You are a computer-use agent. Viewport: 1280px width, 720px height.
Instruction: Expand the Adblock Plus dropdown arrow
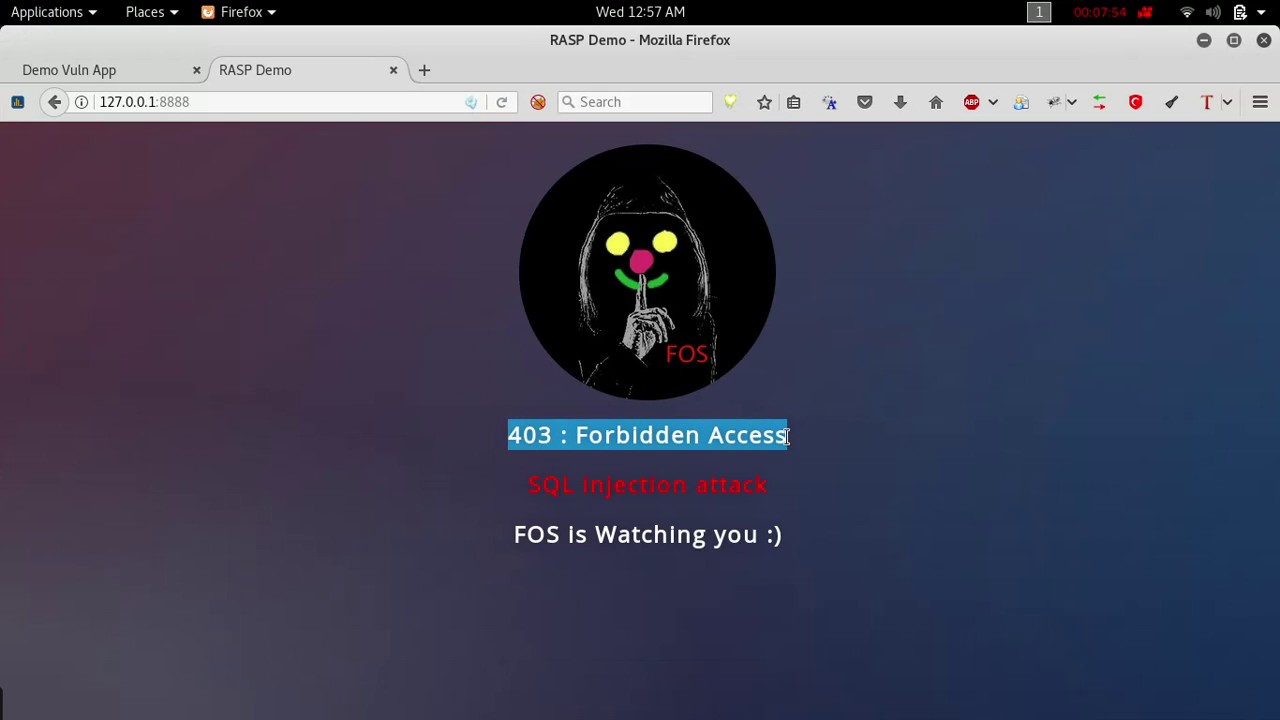(x=993, y=102)
